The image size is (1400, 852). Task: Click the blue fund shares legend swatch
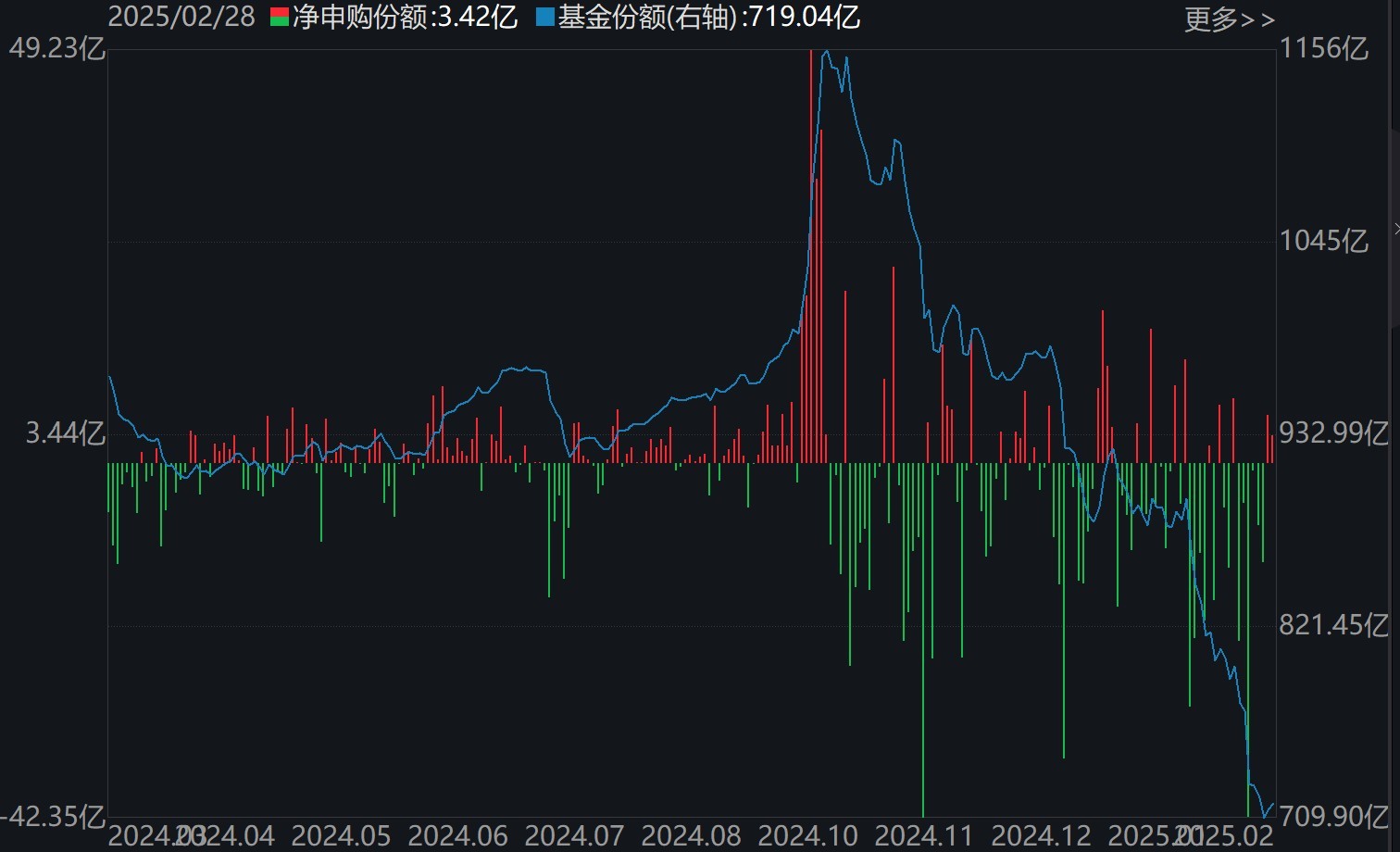(x=545, y=17)
